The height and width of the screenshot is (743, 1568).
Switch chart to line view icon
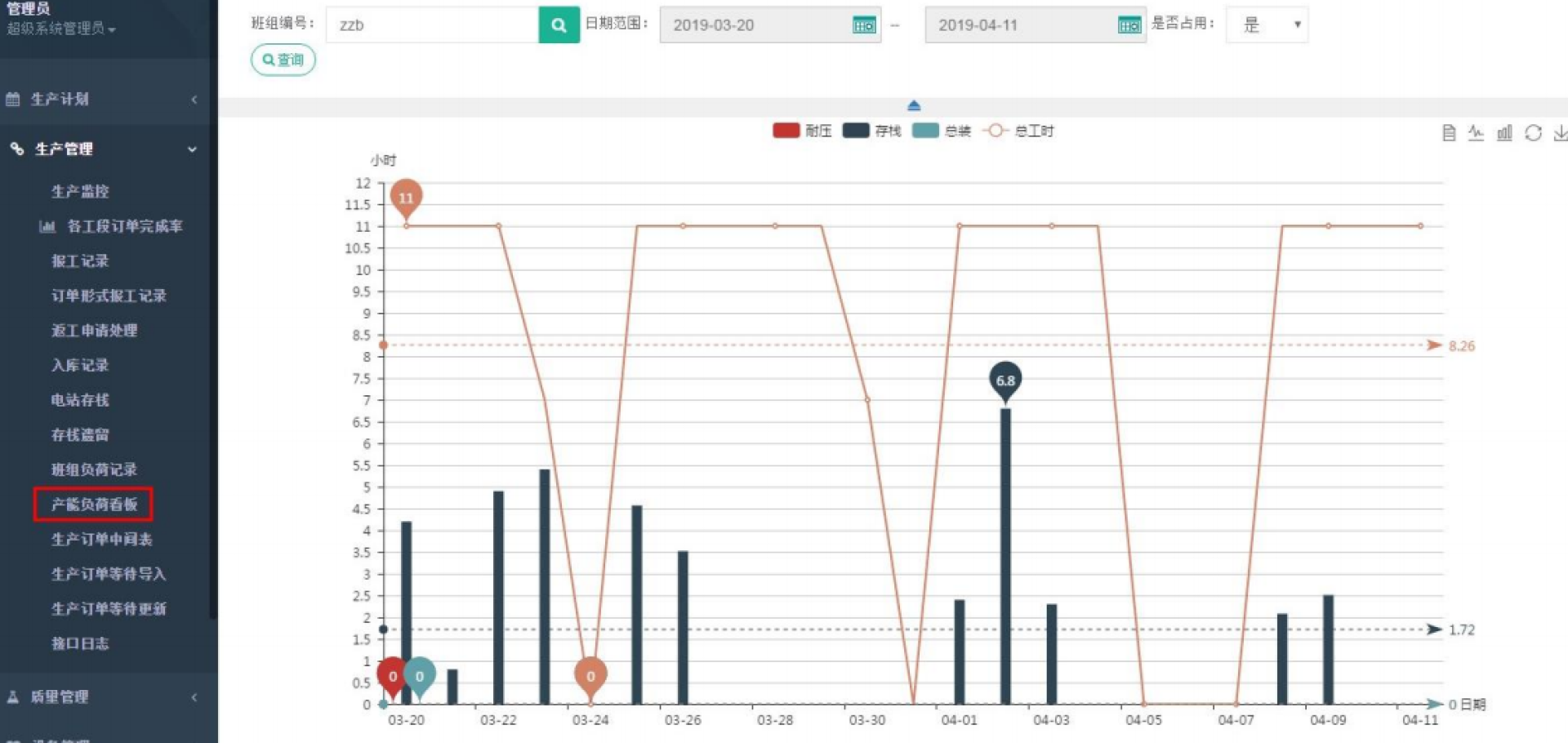point(1476,133)
